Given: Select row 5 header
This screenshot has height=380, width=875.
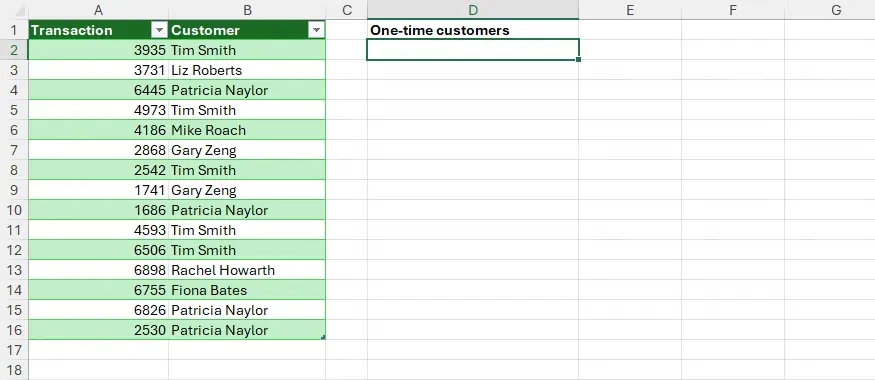Looking at the screenshot, I should [x=14, y=110].
